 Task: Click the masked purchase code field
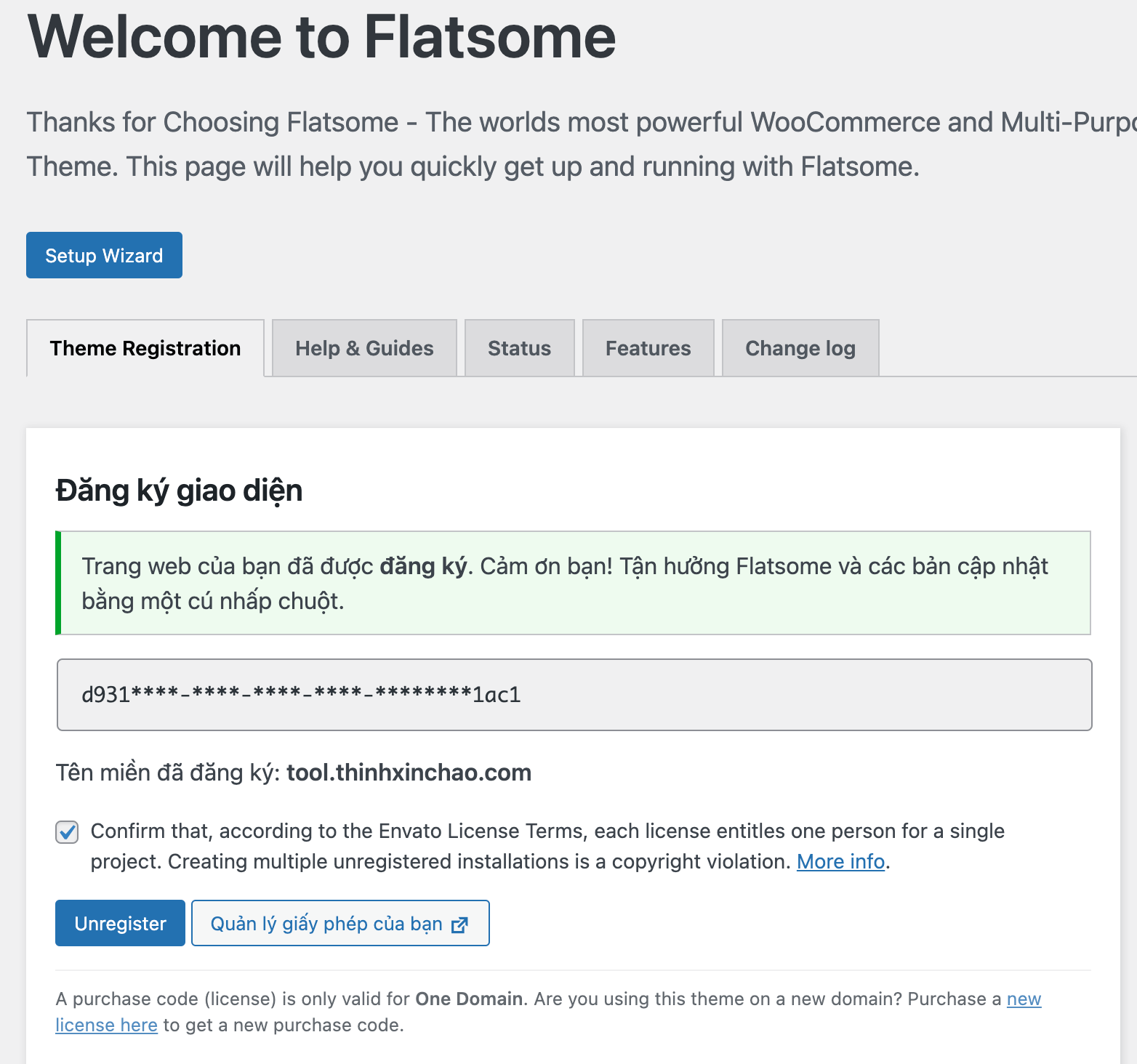coord(574,695)
